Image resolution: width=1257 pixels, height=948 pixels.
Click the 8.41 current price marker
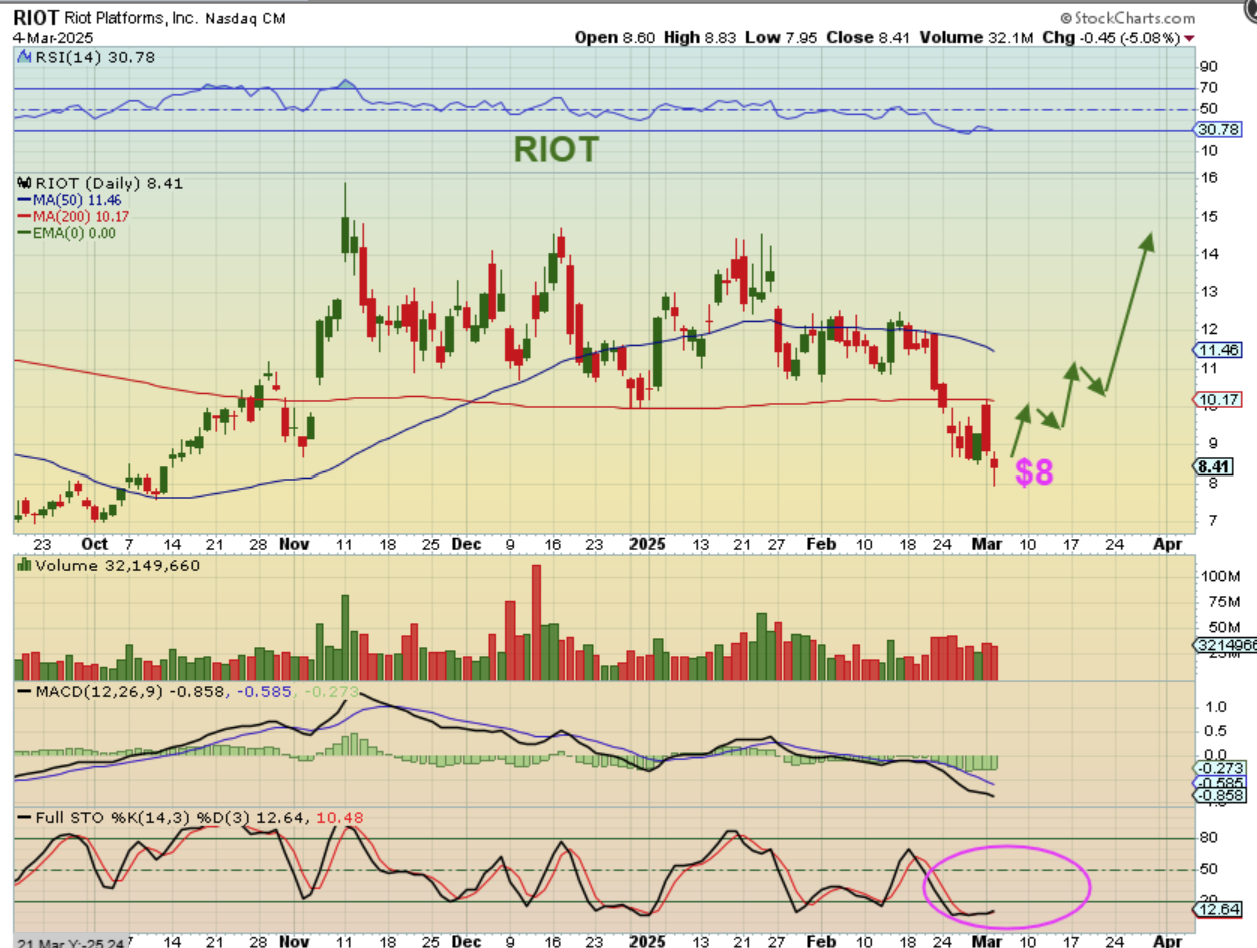click(x=1216, y=466)
